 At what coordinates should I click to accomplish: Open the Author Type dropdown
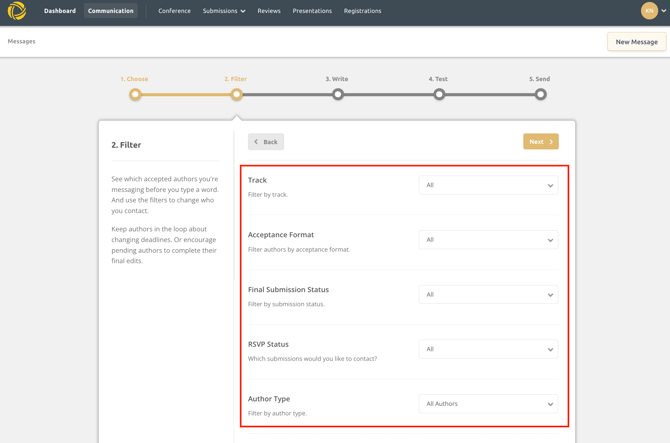tap(488, 404)
